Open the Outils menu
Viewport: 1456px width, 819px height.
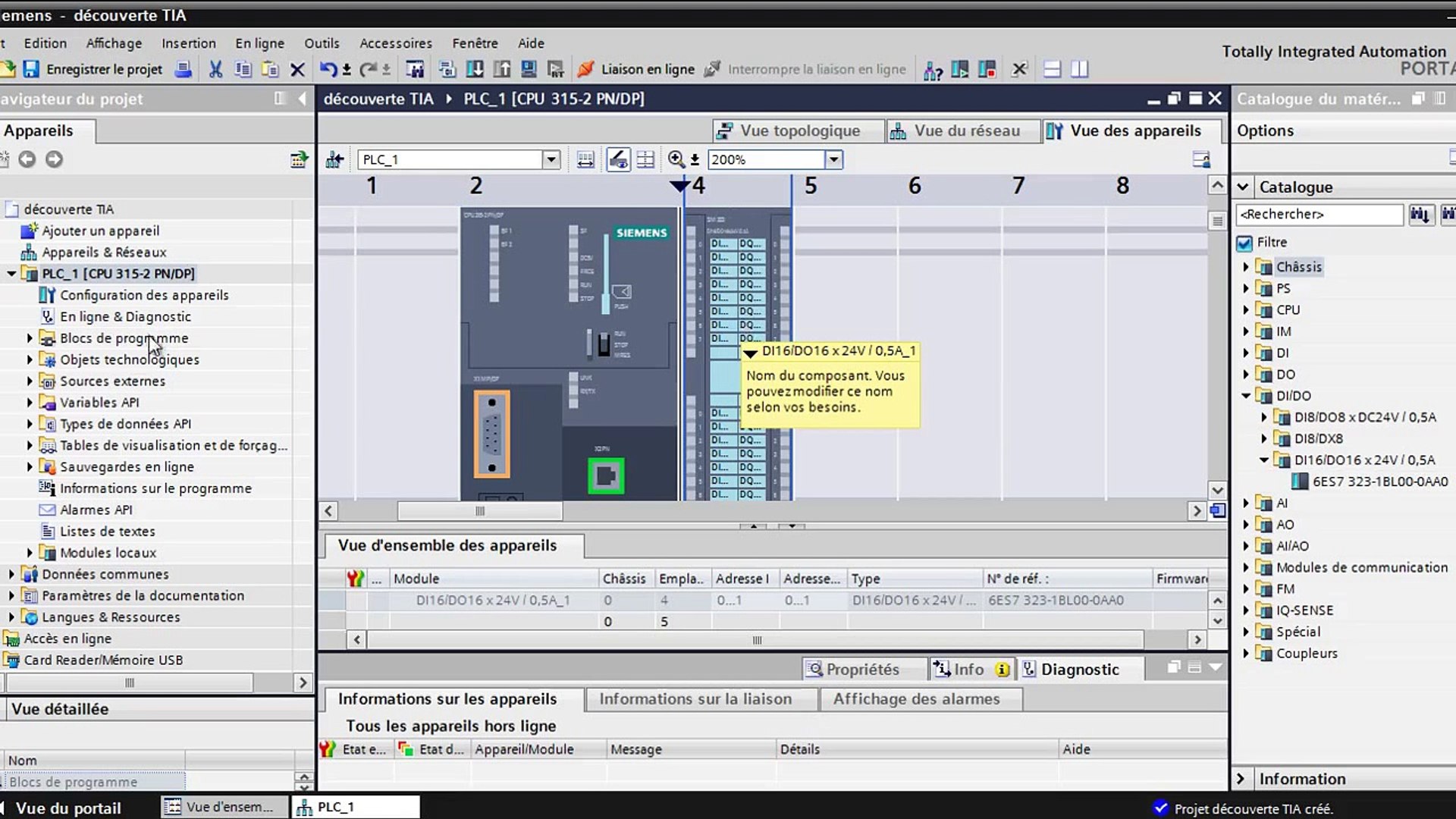[322, 43]
